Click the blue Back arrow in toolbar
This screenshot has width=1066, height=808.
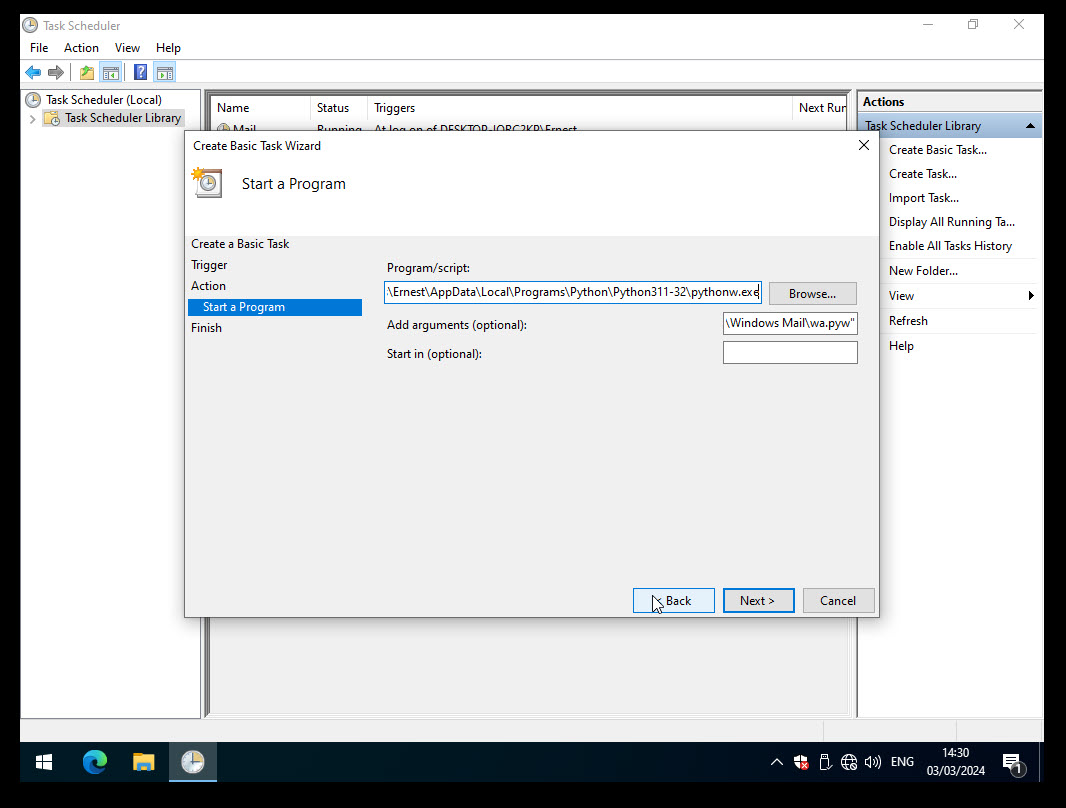(33, 72)
